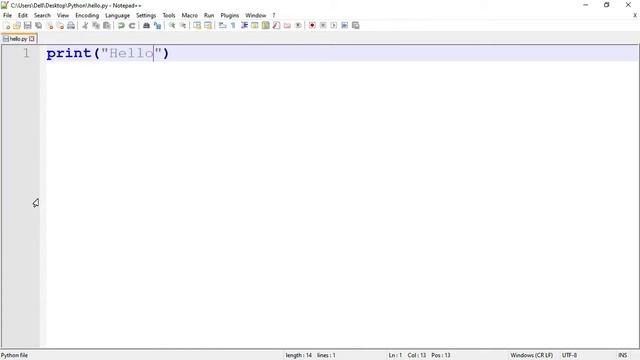Viewport: 640px width, 360px height.
Task: Click the Redo toolbar icon
Action: click(132, 25)
